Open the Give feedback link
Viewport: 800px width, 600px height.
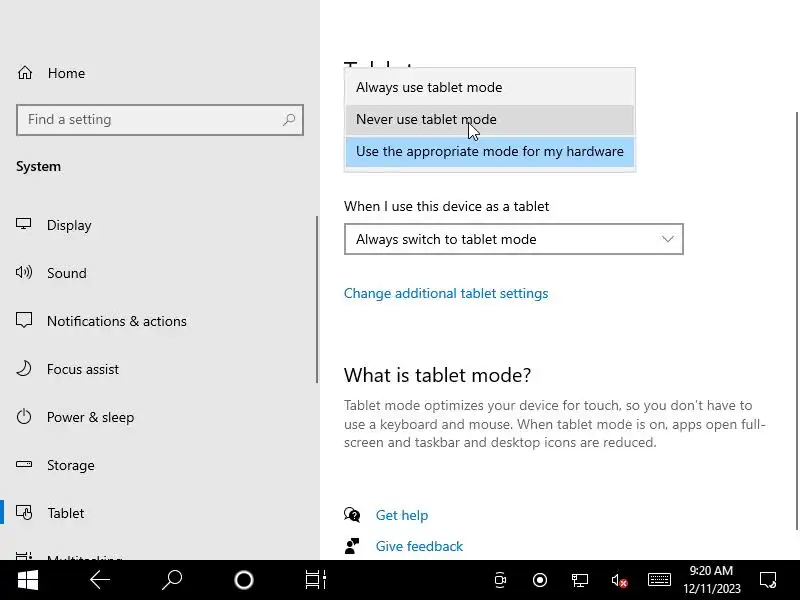419,546
